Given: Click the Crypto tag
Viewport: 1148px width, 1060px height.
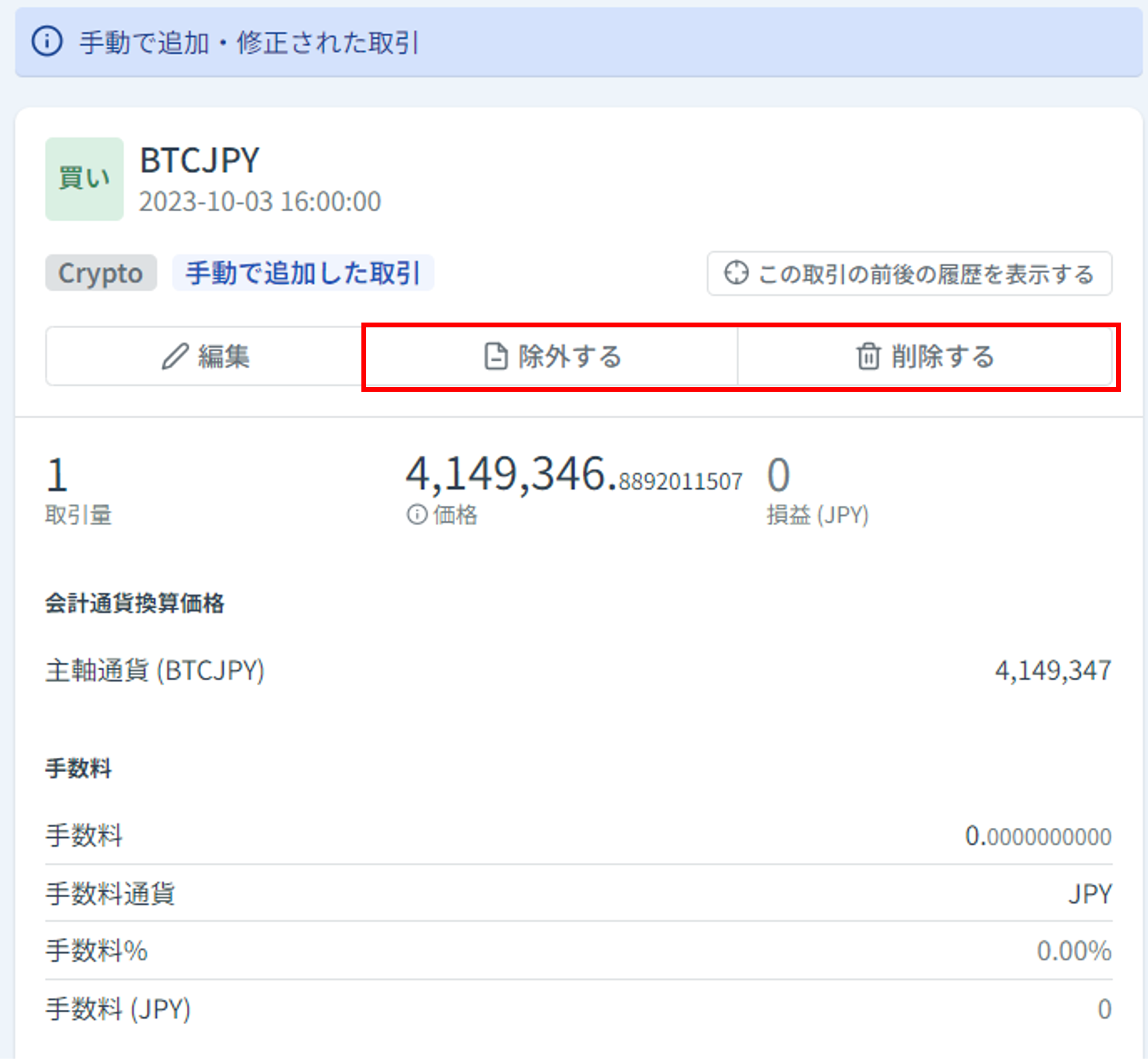Looking at the screenshot, I should pyautogui.click(x=101, y=273).
